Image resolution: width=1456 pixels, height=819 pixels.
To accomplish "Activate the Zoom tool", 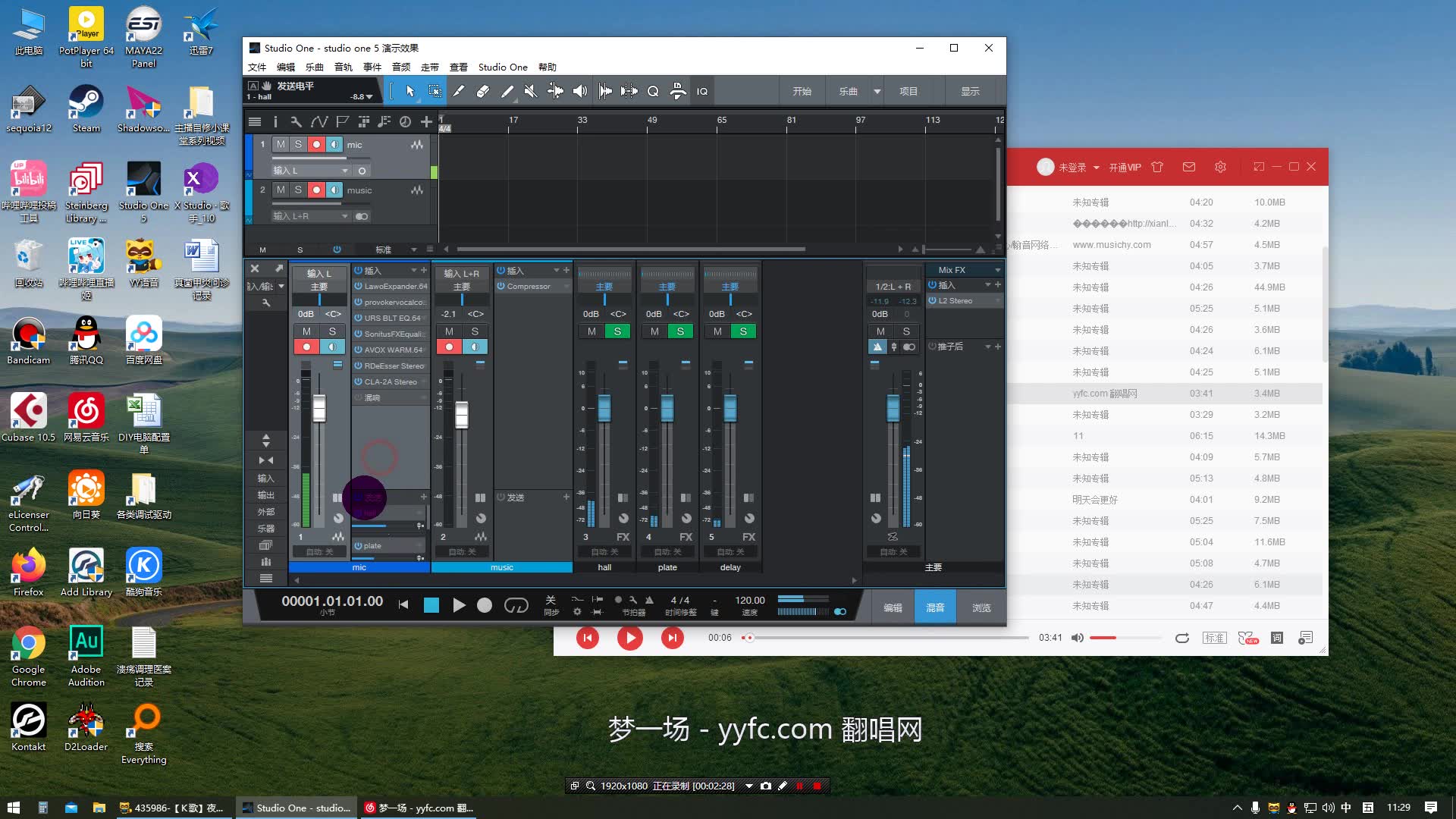I will click(x=654, y=91).
